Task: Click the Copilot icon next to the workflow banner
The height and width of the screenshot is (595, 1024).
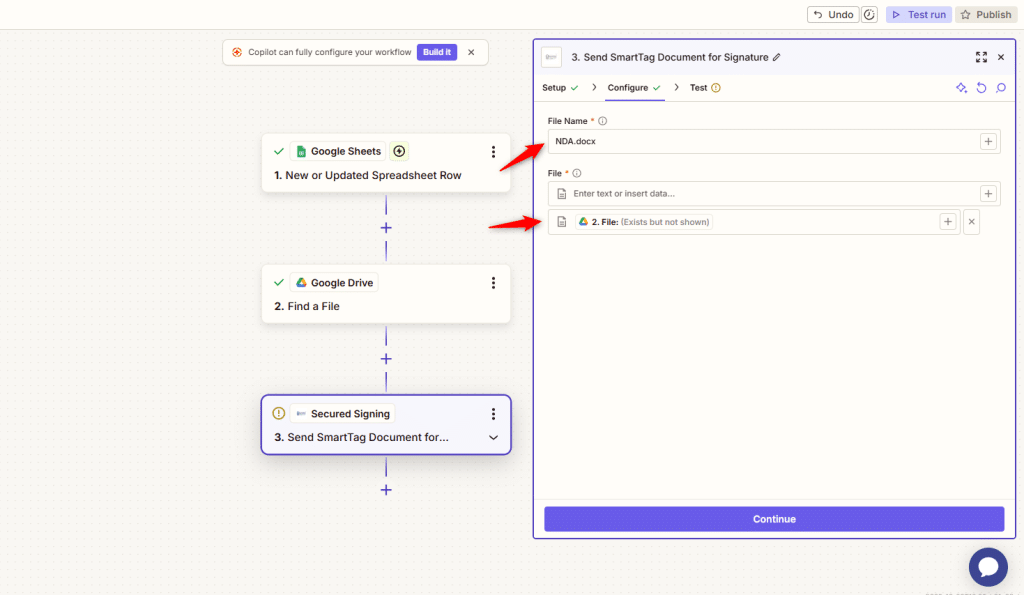Action: coord(236,51)
